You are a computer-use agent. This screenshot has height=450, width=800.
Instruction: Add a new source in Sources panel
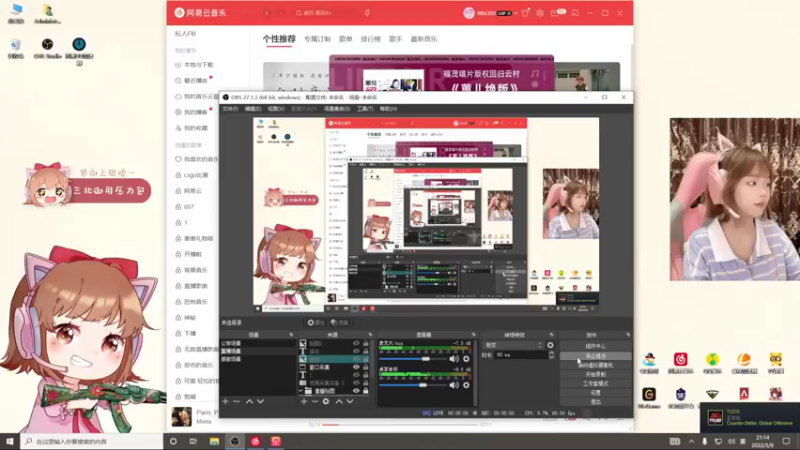pyautogui.click(x=304, y=402)
